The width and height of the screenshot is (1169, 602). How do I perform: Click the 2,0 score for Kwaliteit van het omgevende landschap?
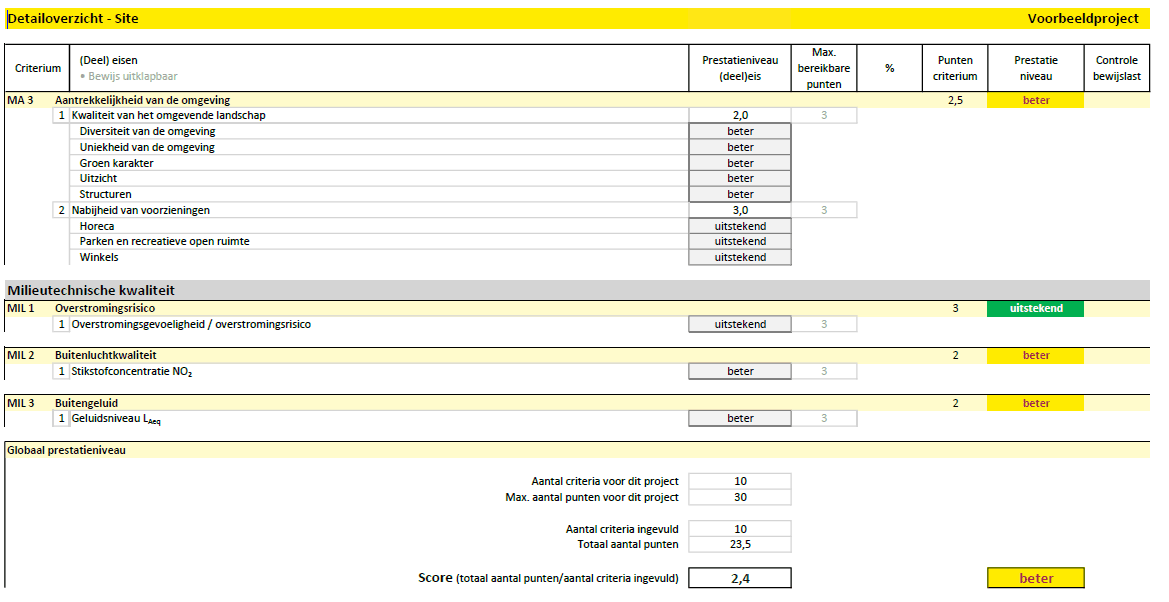coord(739,115)
